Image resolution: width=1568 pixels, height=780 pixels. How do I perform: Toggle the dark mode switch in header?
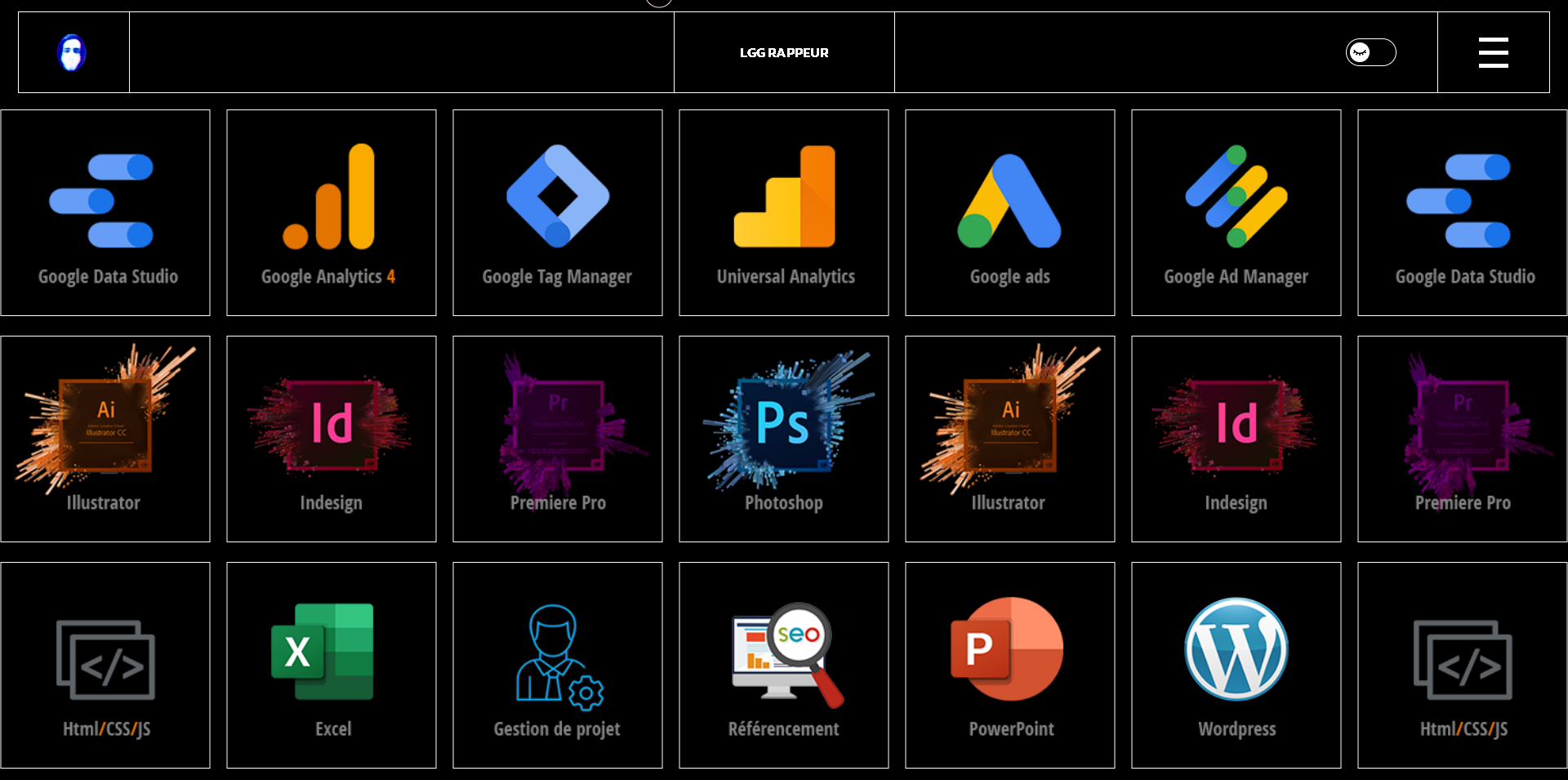click(1370, 52)
